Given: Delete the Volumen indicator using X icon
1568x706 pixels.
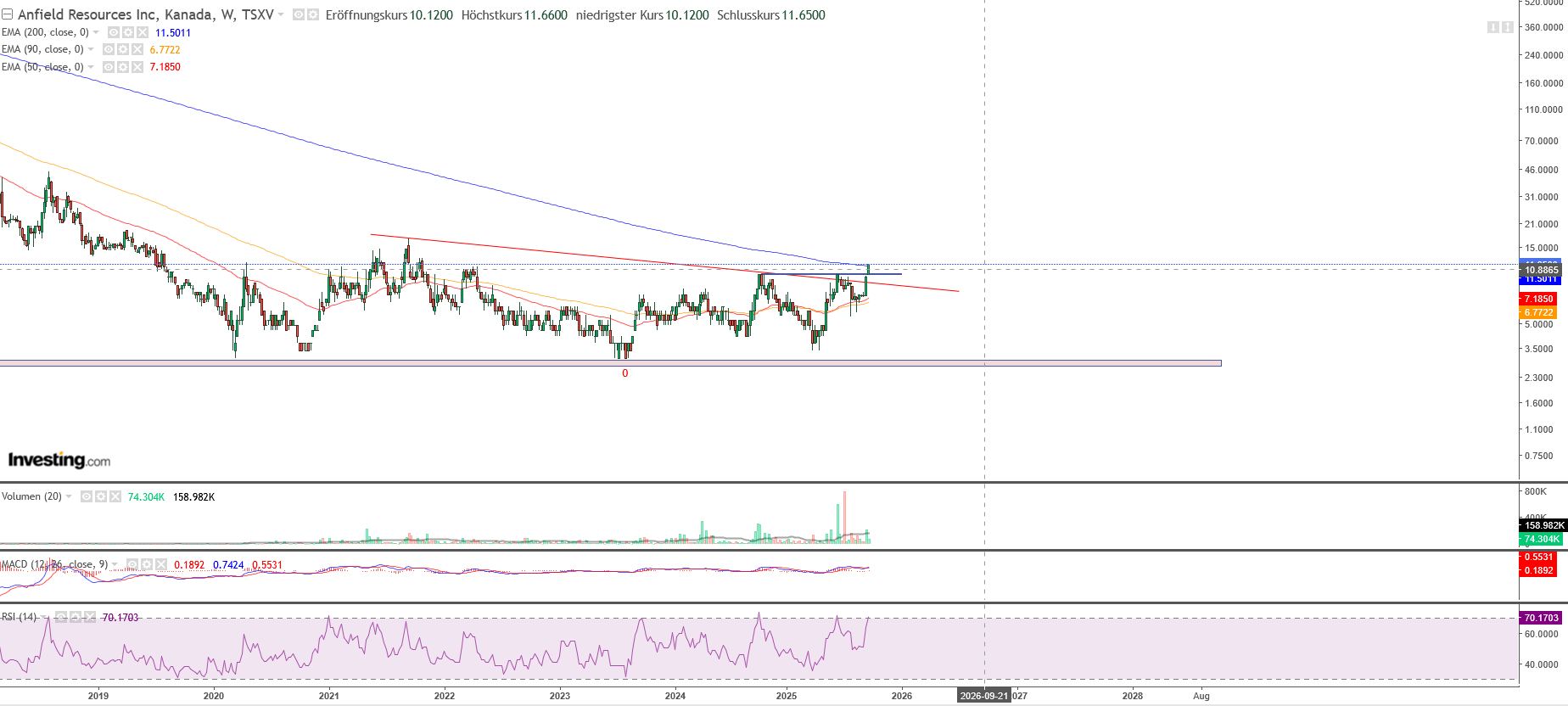Looking at the screenshot, I should (115, 496).
